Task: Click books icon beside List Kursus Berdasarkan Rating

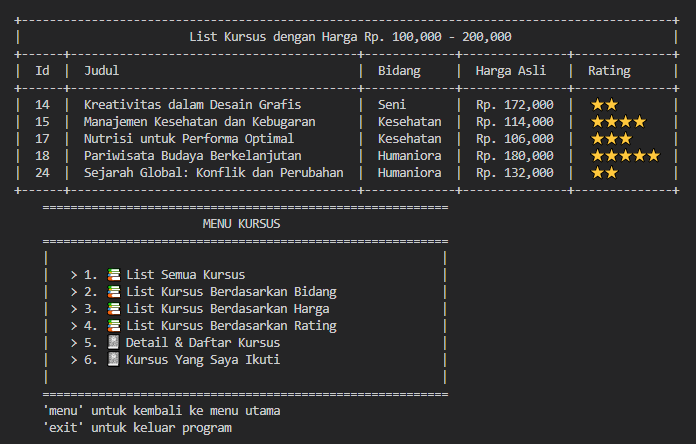Action: pos(114,325)
